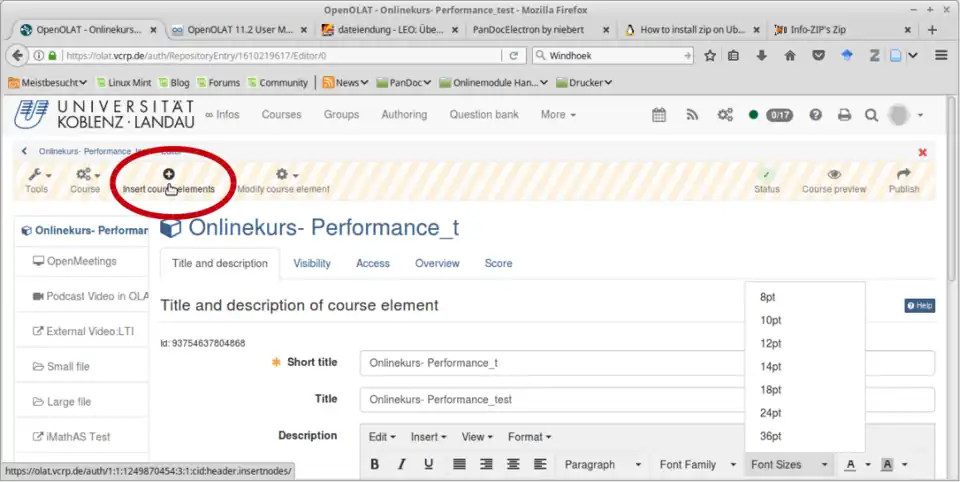960x482 pixels.
Task: Open the calendar icon in header
Action: pyautogui.click(x=659, y=115)
